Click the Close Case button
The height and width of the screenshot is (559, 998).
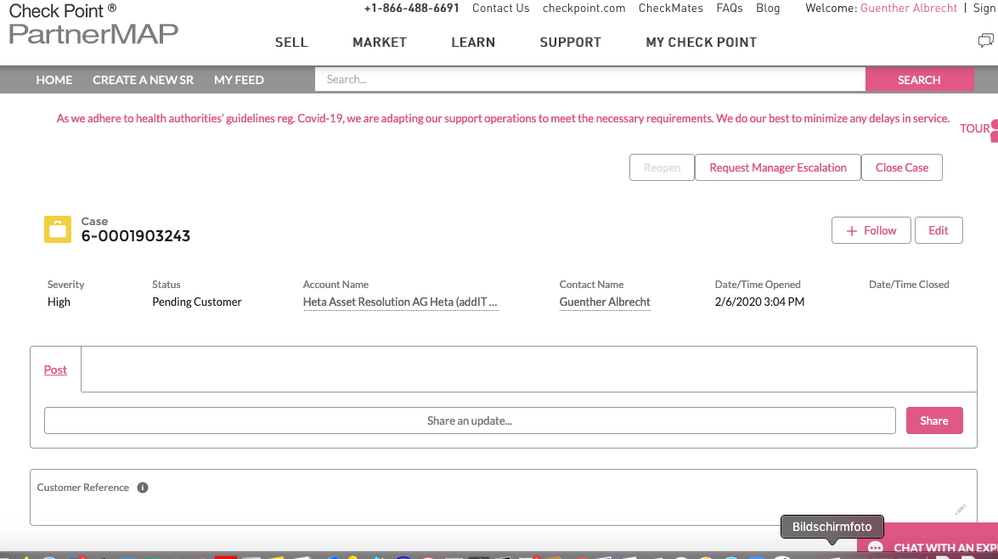902,167
